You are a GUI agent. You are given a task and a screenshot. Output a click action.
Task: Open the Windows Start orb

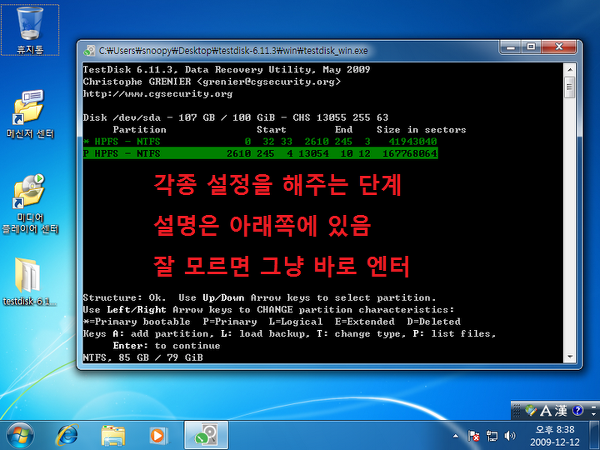pos(20,436)
